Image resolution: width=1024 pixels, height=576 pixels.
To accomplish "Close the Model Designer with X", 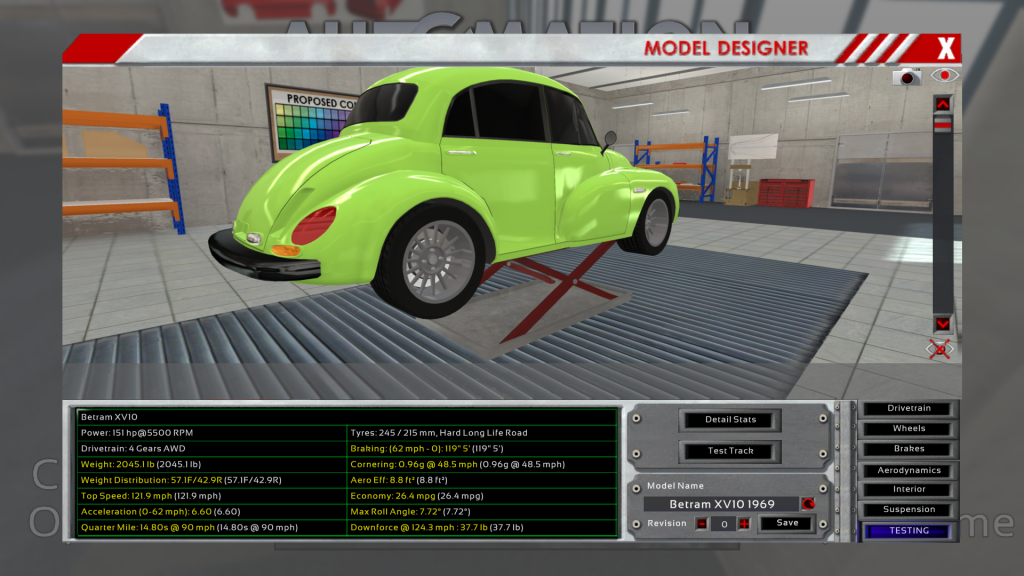I will (946, 48).
